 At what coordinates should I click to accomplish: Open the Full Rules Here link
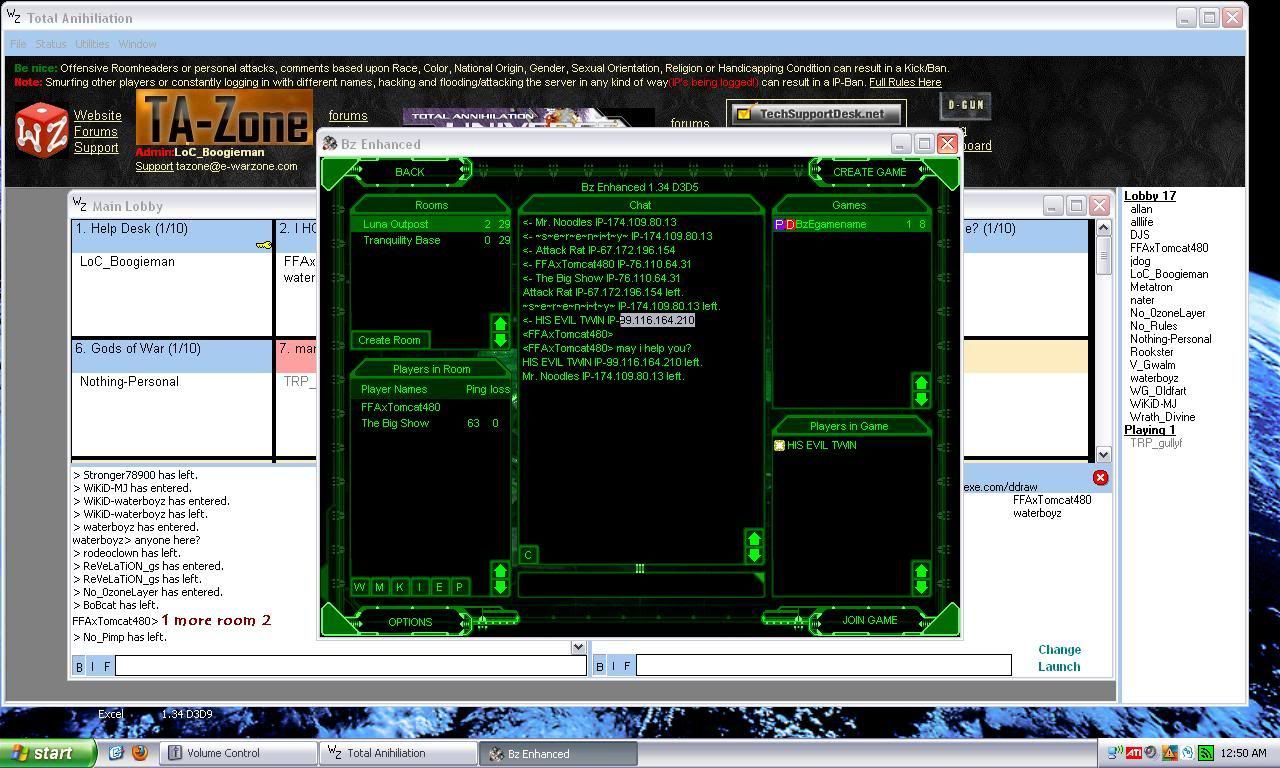coord(905,82)
